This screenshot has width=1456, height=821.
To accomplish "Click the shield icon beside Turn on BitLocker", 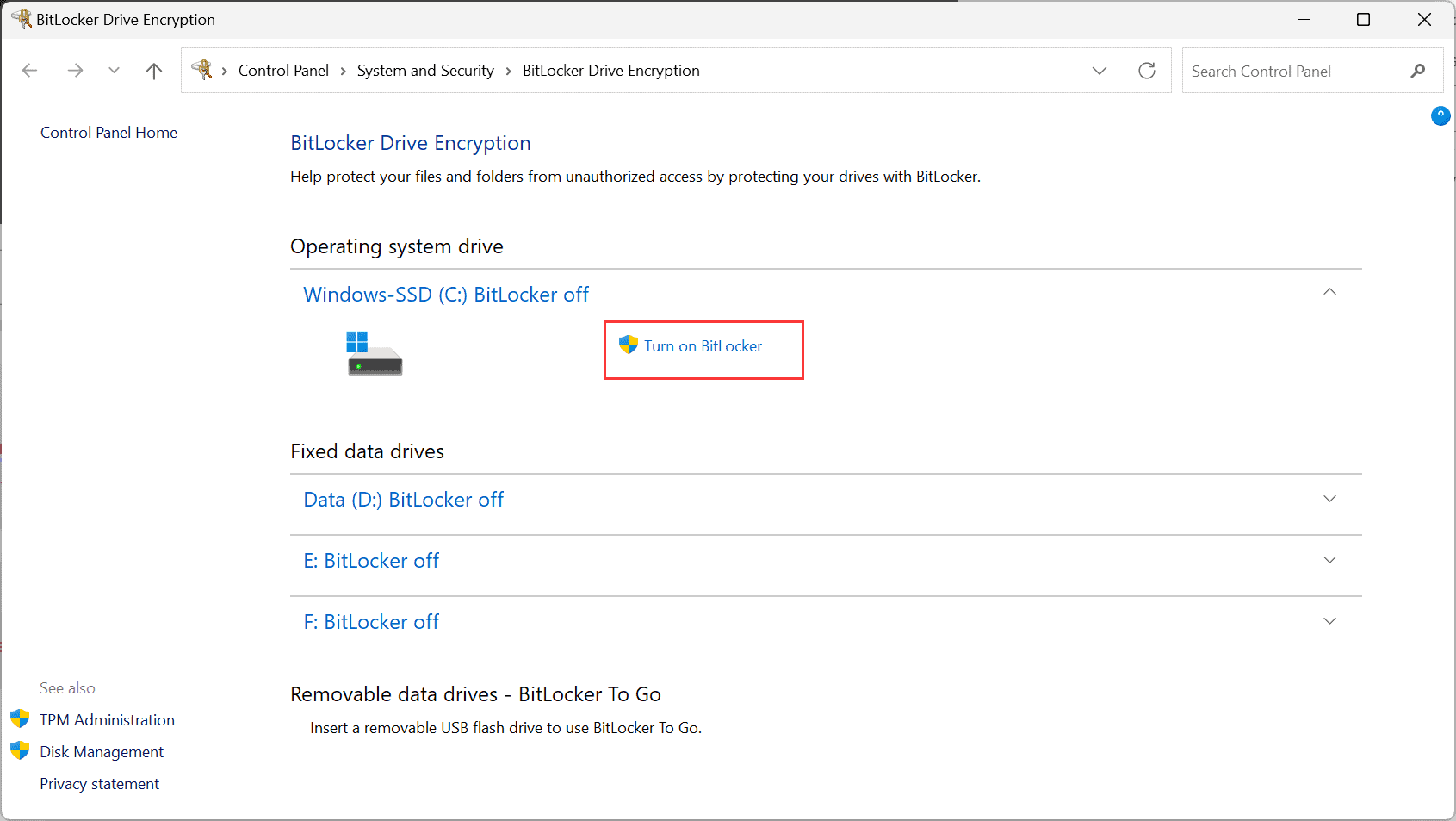I will [x=629, y=345].
